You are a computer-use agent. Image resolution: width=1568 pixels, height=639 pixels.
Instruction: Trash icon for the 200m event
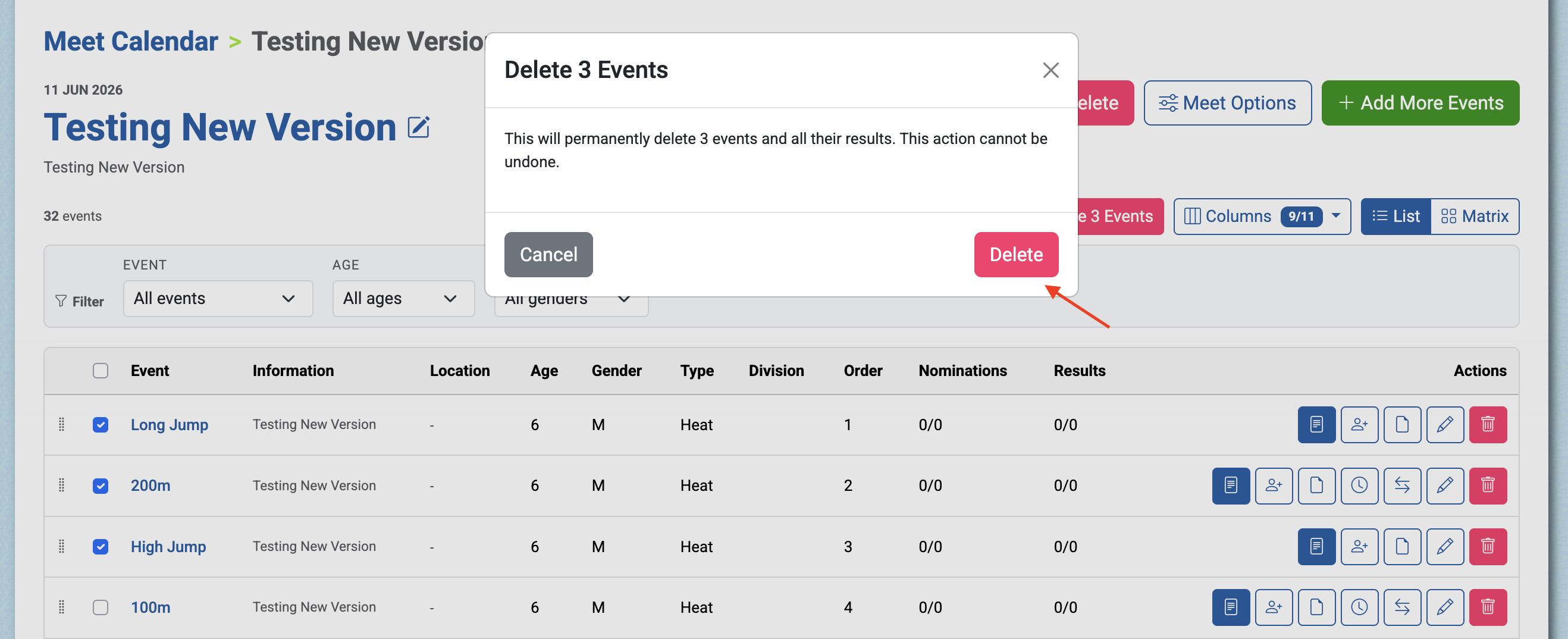tap(1488, 485)
